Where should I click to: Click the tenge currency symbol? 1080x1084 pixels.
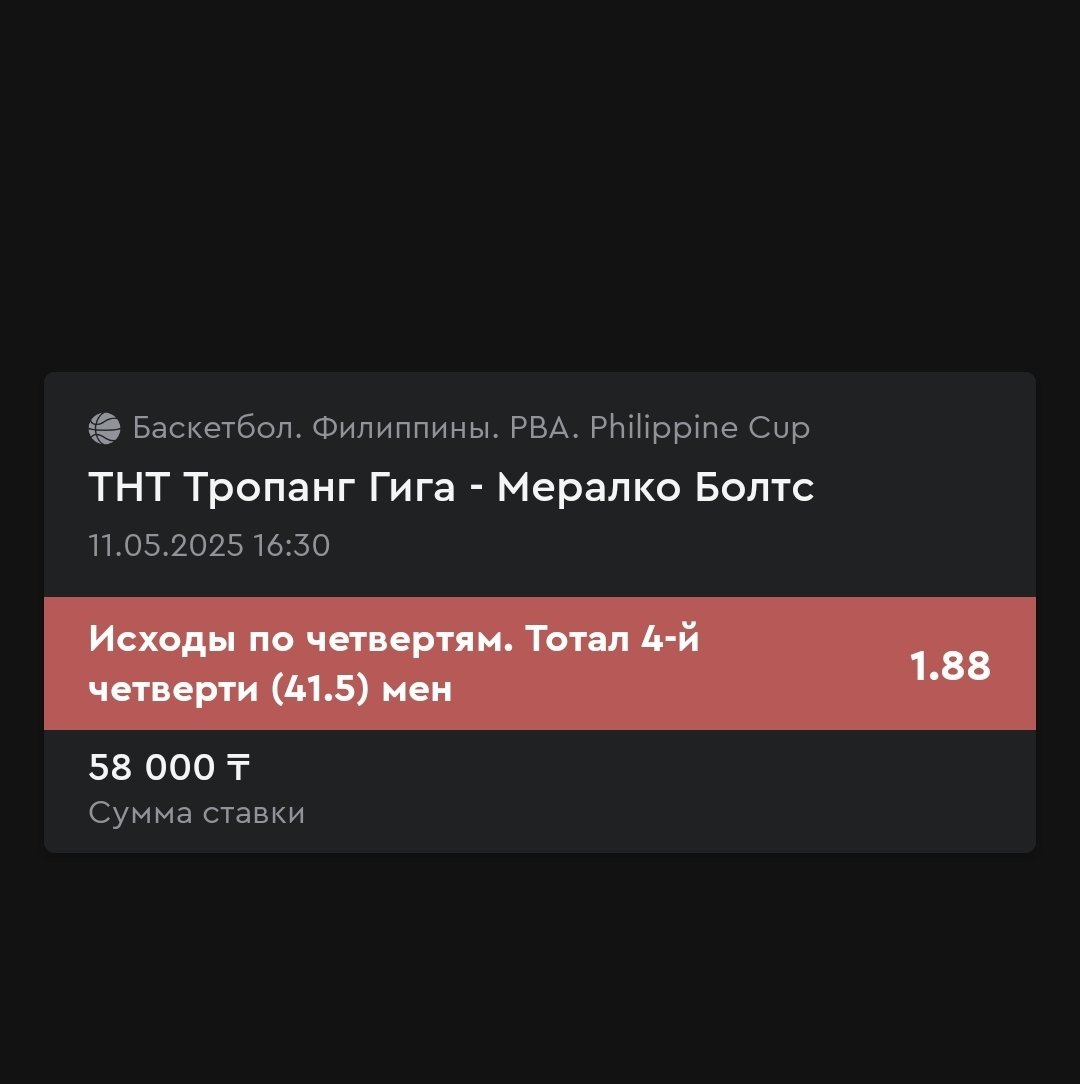coord(237,768)
